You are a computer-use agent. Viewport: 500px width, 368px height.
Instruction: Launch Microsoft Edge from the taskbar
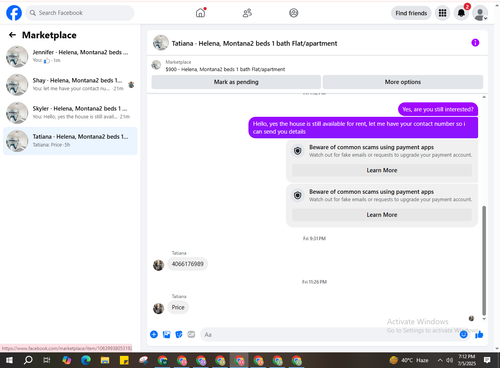pyautogui.click(x=86, y=360)
